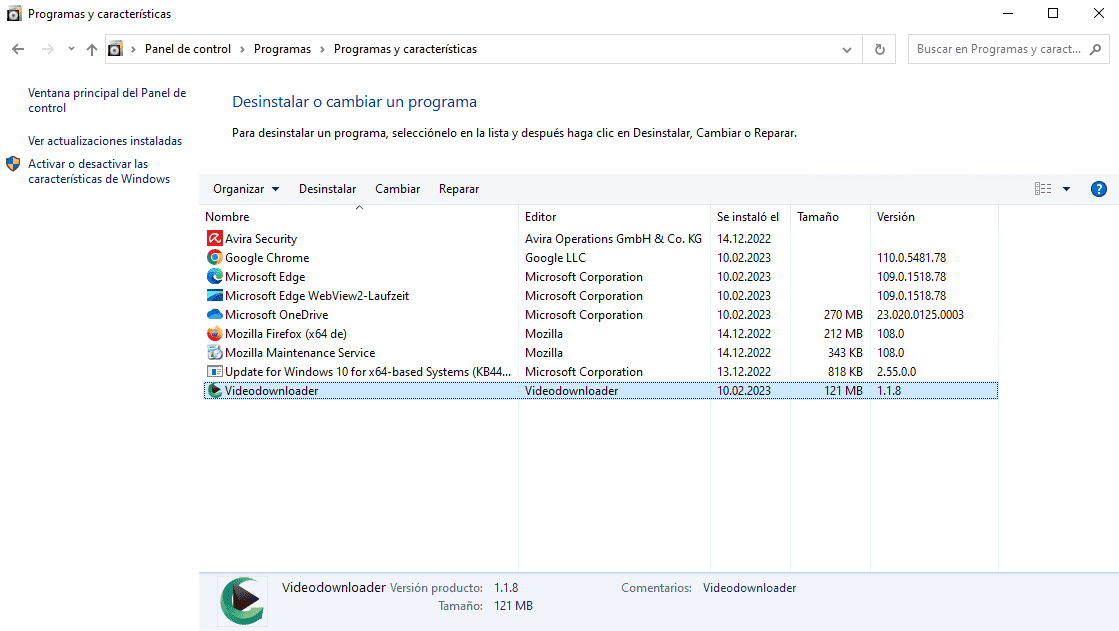This screenshot has height=631, width=1119.
Task: Click inside the search programs field
Action: (1000, 48)
